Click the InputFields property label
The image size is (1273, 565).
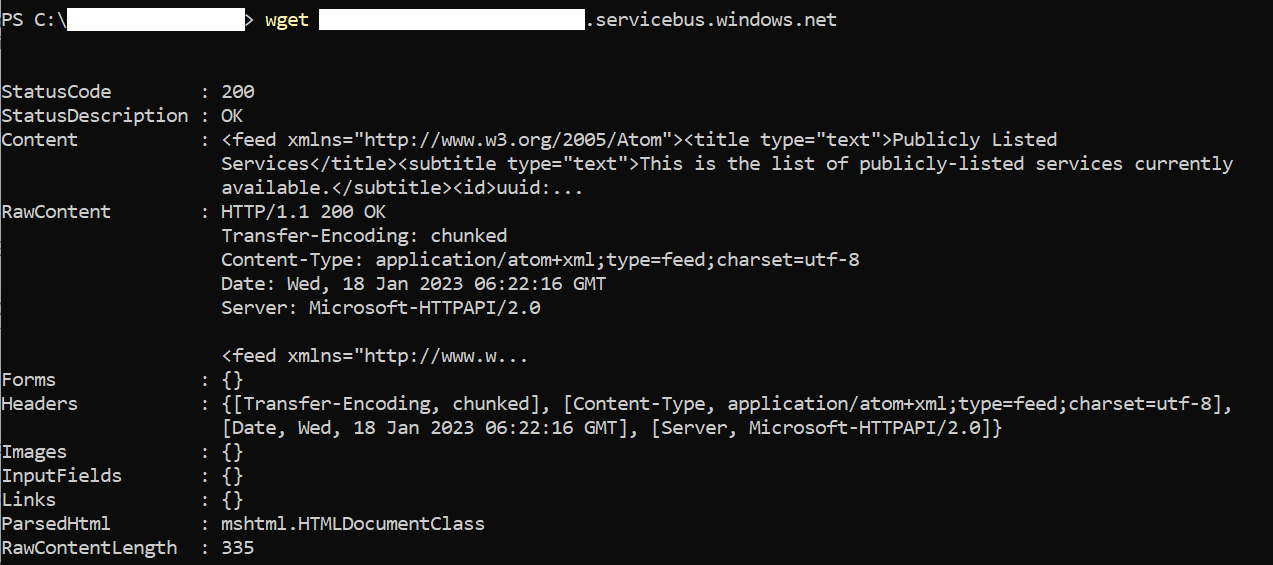(62, 476)
